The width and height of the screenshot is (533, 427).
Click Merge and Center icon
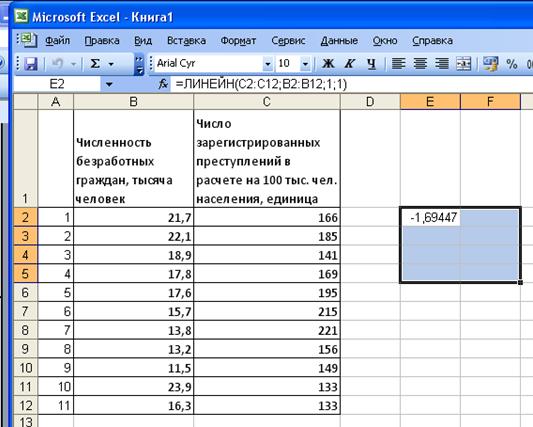[x=464, y=64]
